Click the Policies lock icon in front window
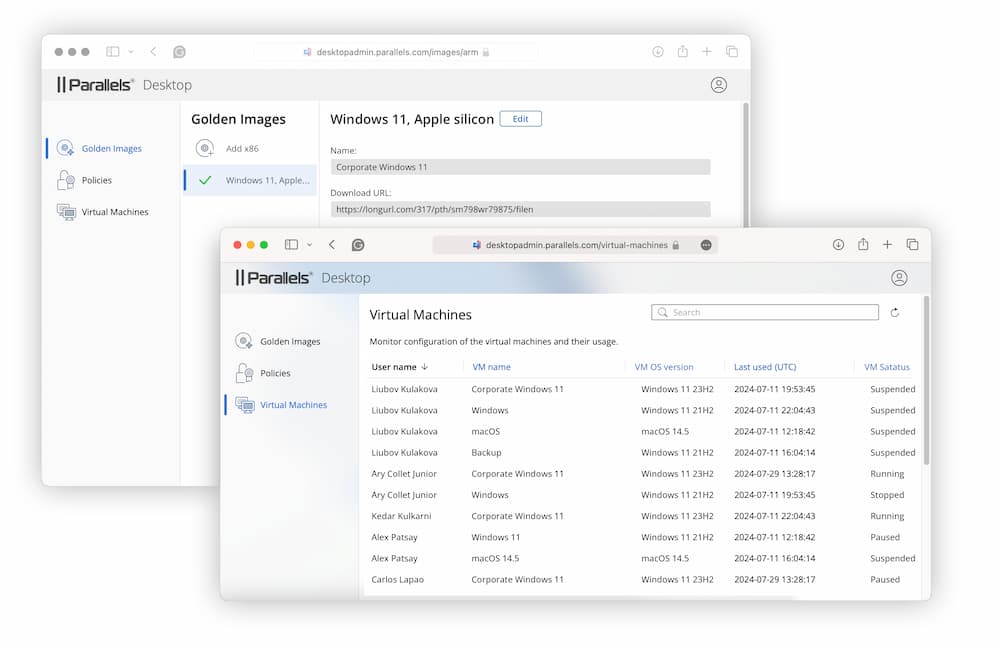 click(x=244, y=373)
